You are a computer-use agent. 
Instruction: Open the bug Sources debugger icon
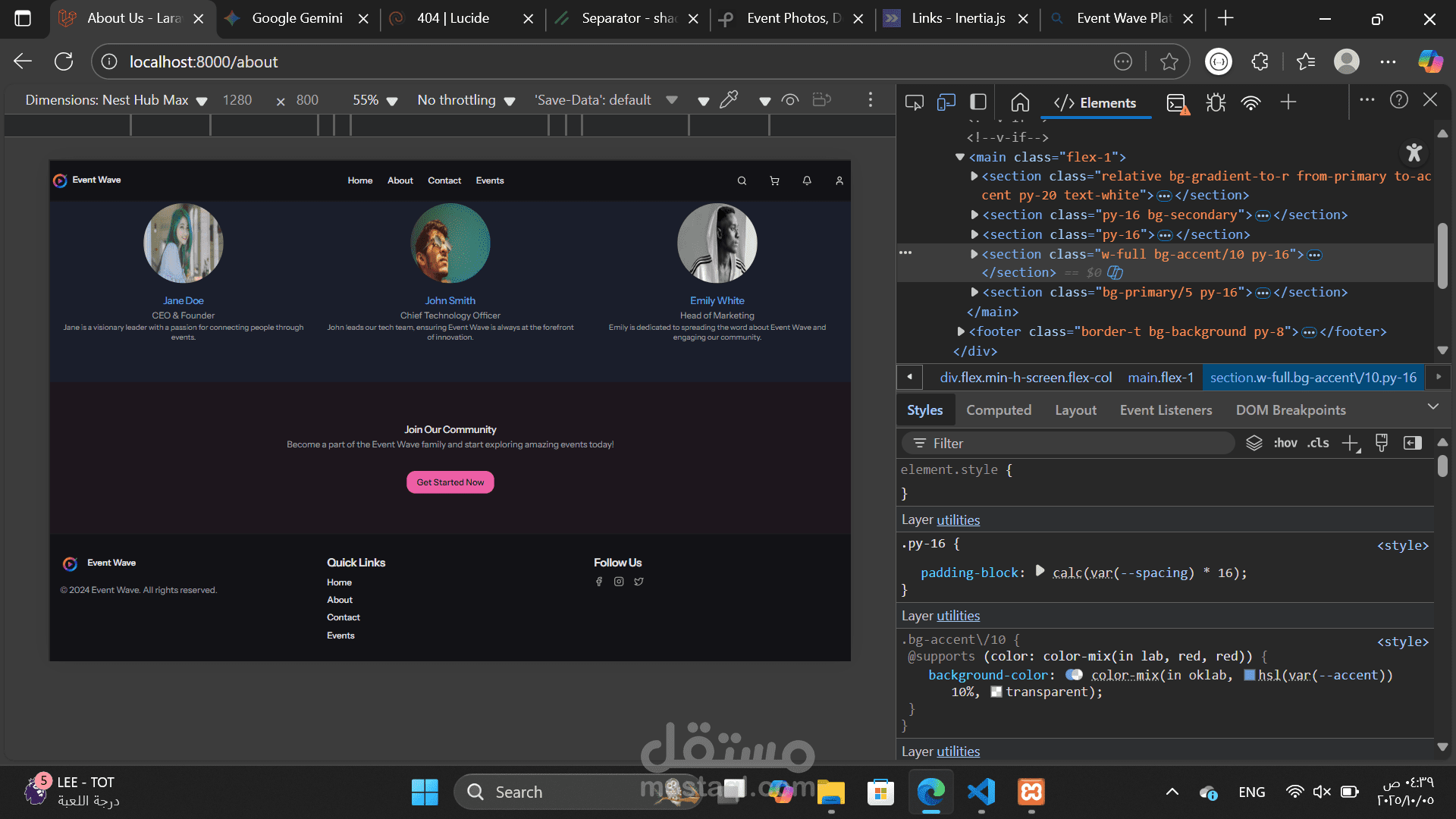(1216, 102)
